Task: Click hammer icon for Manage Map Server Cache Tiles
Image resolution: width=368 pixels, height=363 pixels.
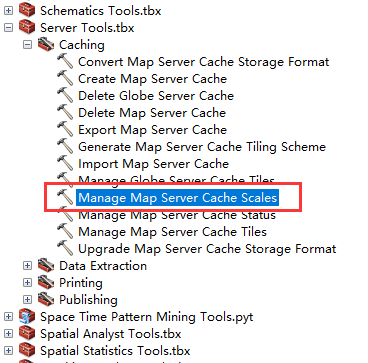Action: 65,232
